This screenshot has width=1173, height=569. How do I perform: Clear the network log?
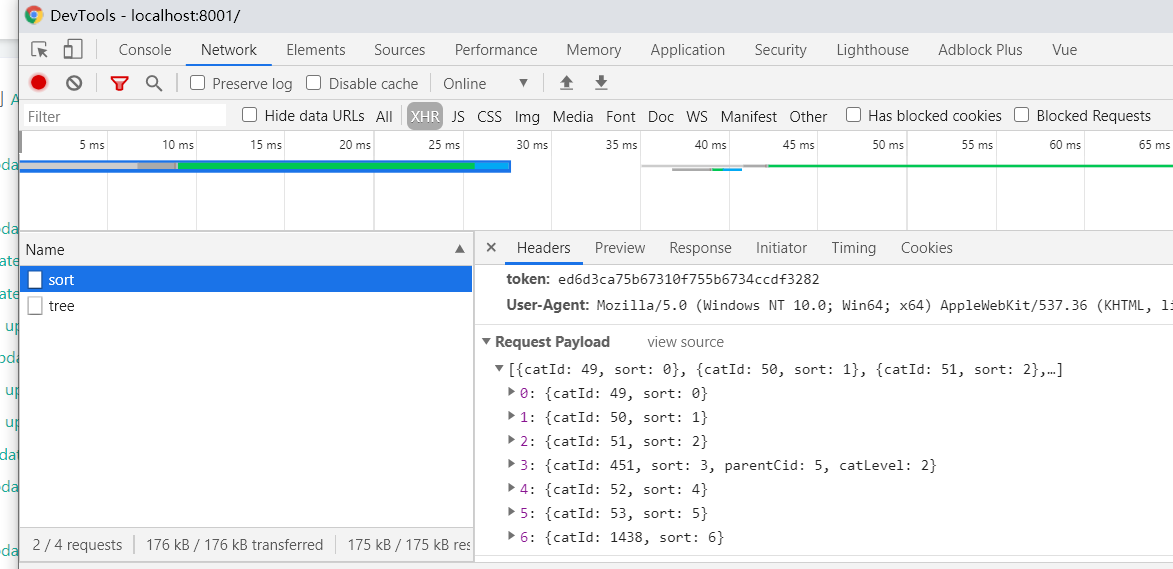tap(74, 83)
